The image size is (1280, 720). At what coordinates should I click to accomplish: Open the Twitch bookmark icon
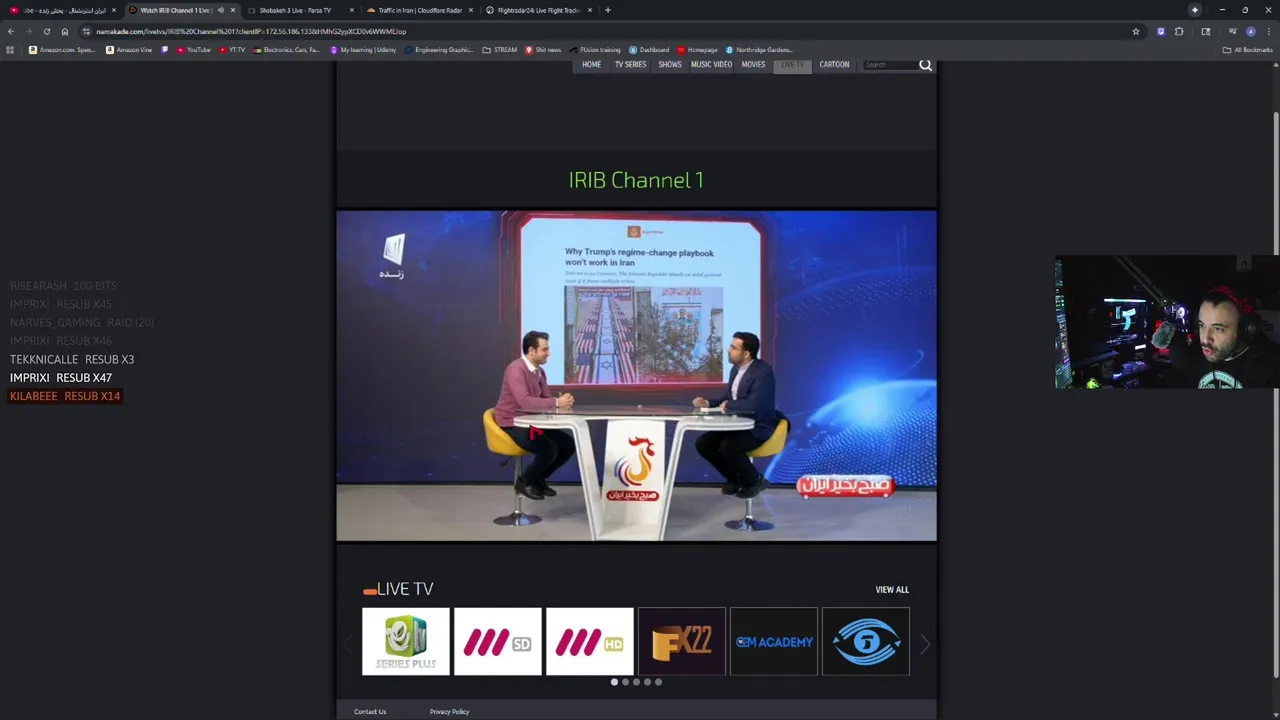[x=165, y=50]
